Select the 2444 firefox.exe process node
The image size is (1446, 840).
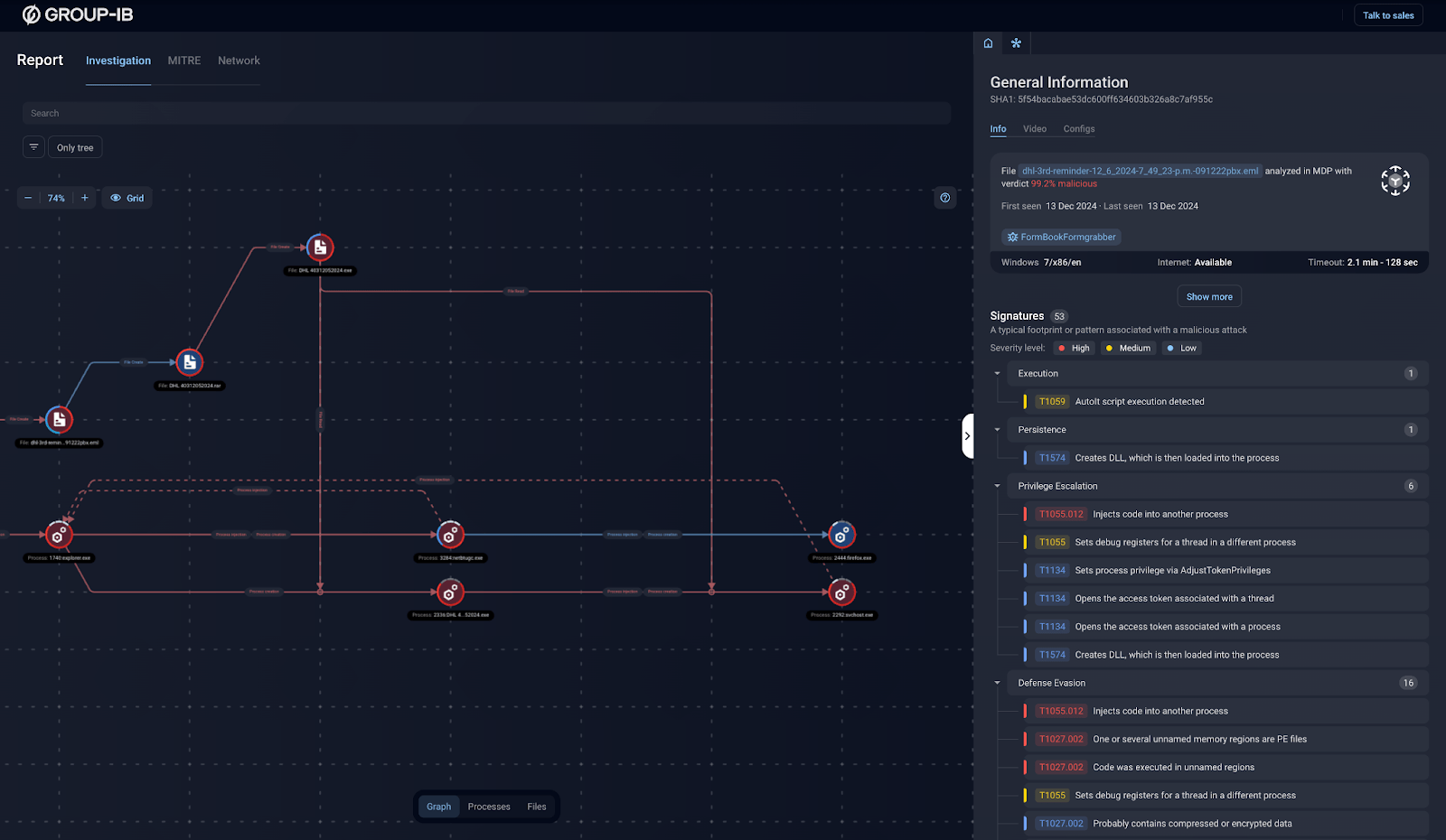point(841,536)
